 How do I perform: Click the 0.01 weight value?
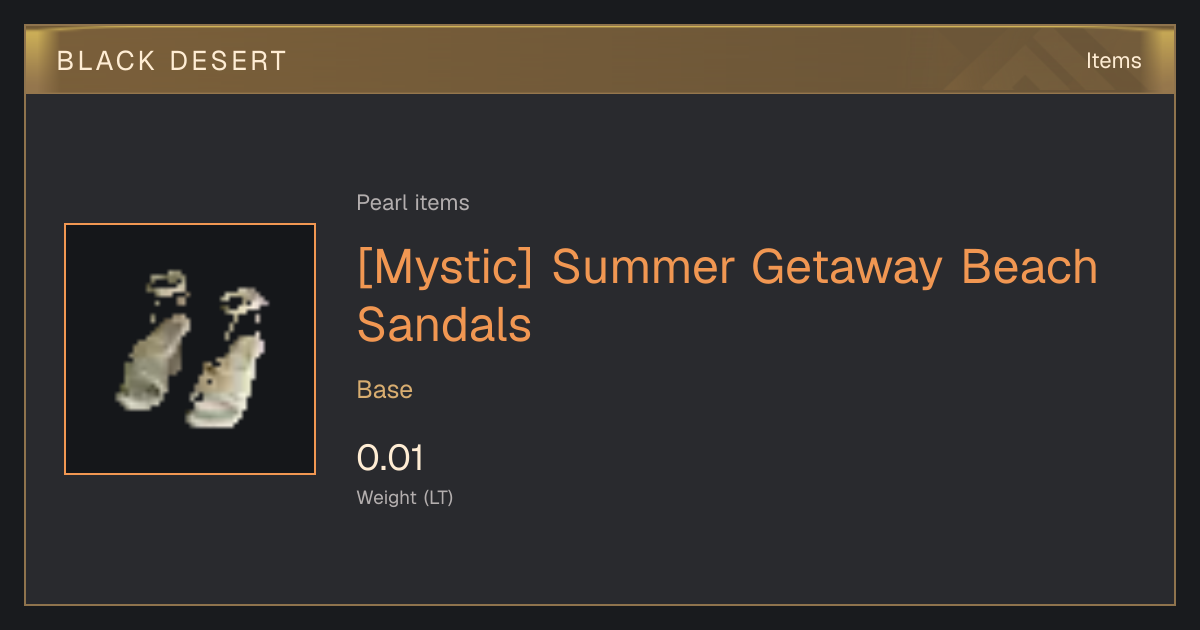390,458
